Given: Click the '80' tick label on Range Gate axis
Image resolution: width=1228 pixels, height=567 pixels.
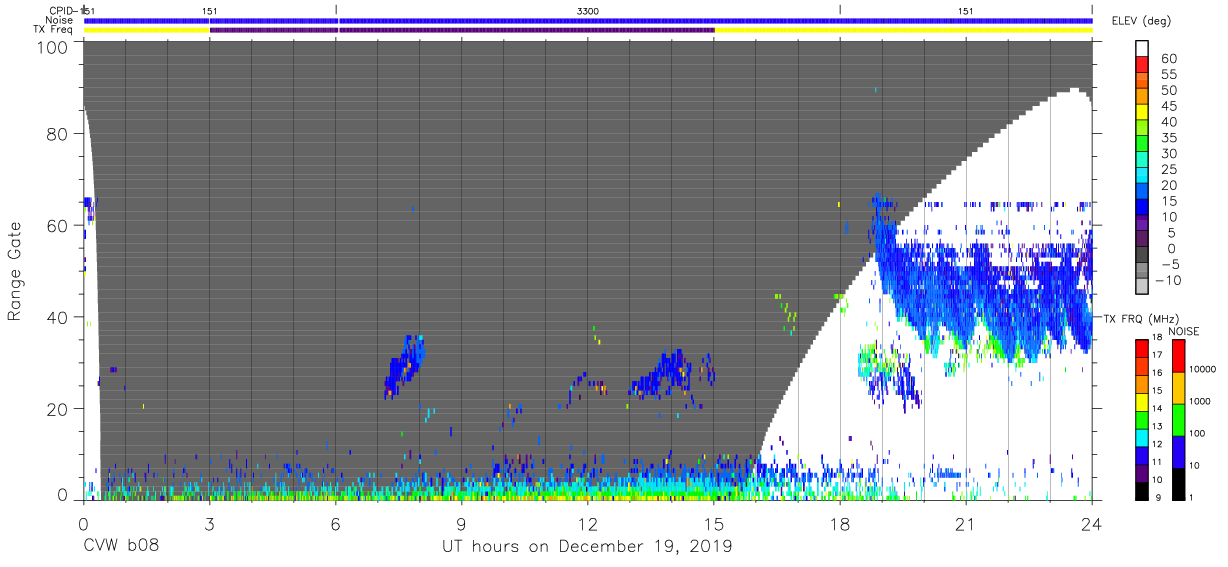Looking at the screenshot, I should [57, 134].
